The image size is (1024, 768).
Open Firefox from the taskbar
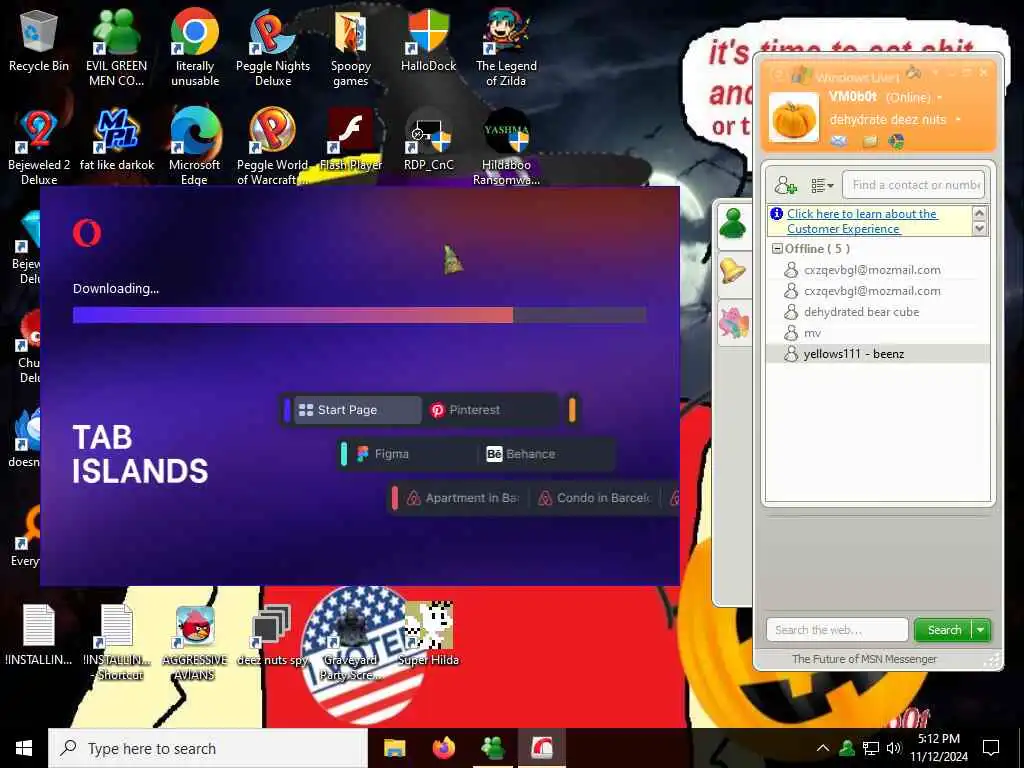coord(444,748)
